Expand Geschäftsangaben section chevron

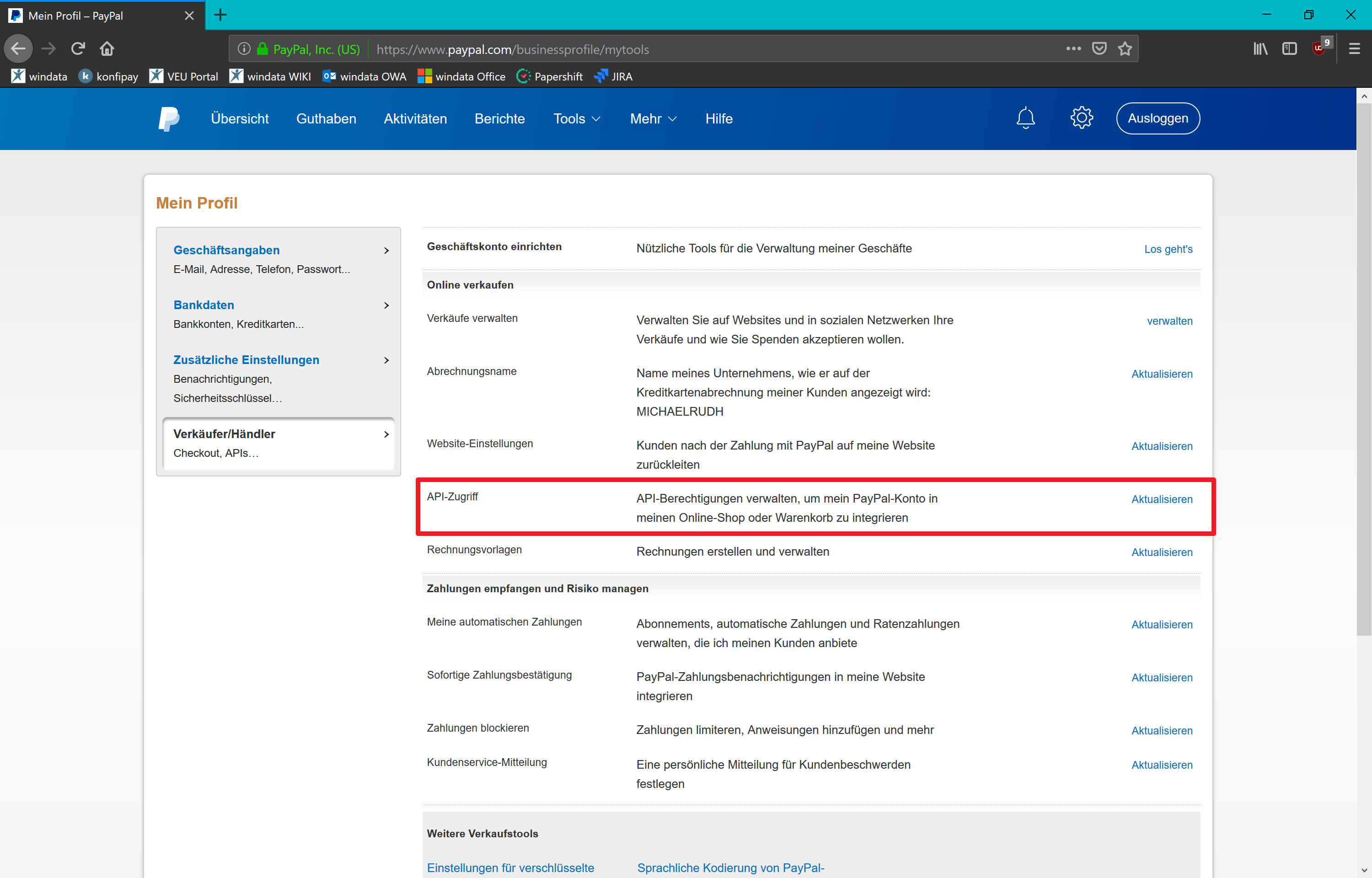tap(386, 250)
